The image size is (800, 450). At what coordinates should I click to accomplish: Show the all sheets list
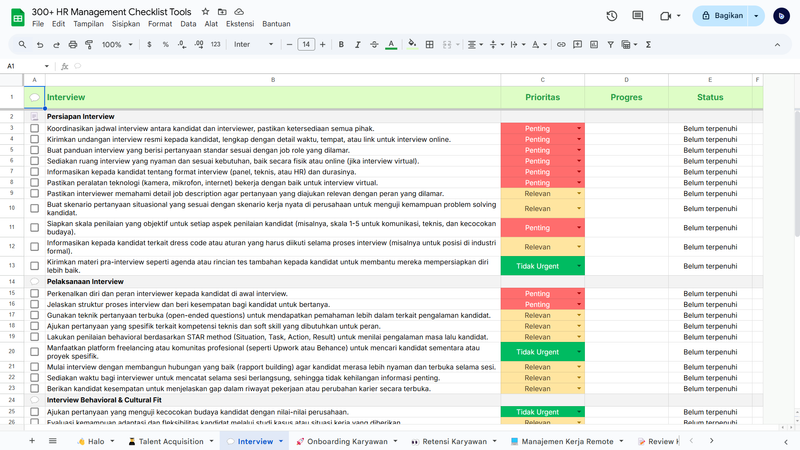[53, 441]
